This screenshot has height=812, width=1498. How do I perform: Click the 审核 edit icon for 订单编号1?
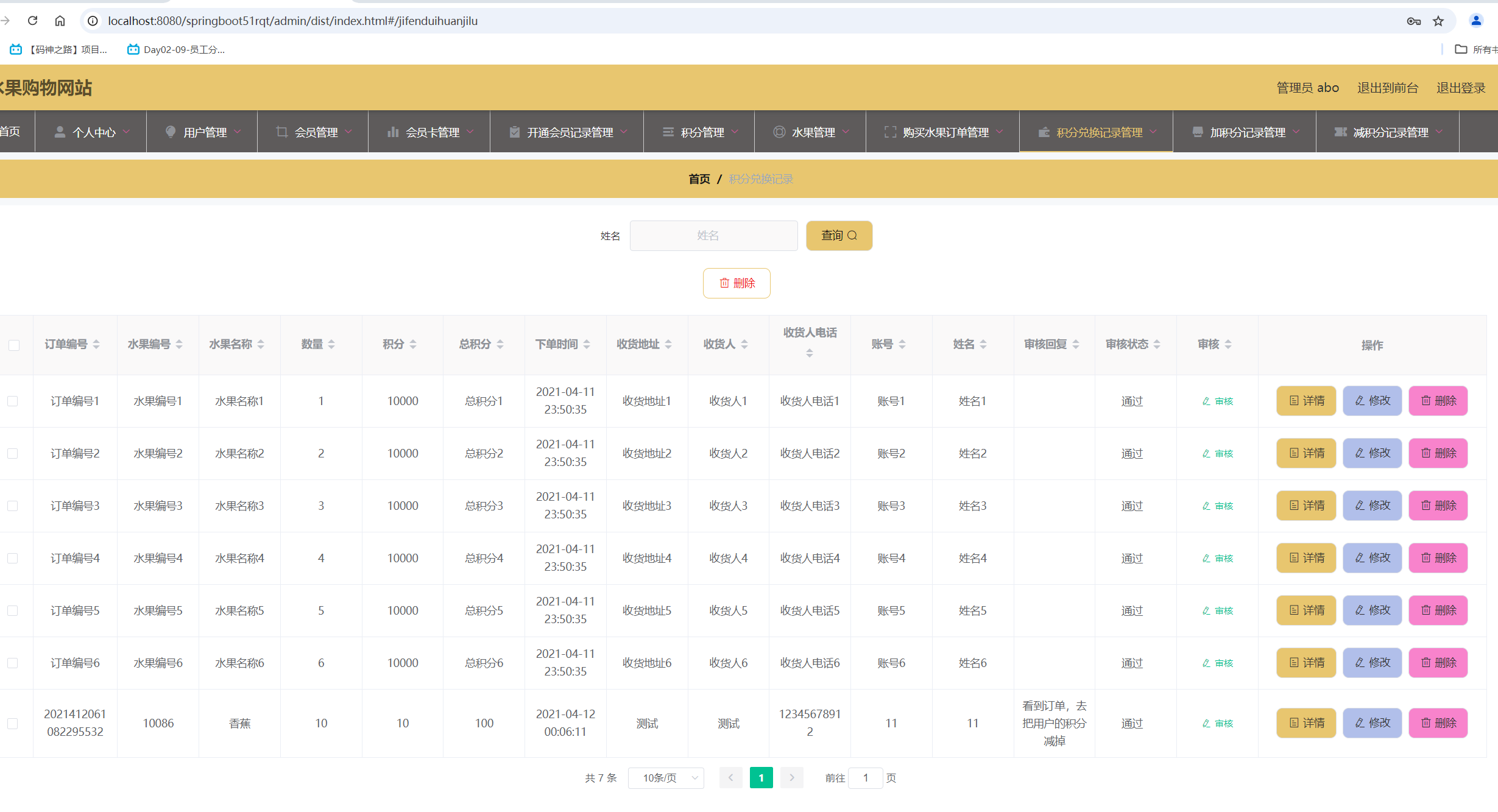(1217, 401)
